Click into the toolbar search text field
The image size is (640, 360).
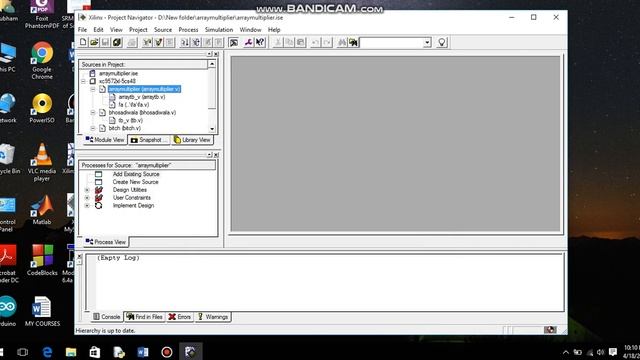point(391,42)
